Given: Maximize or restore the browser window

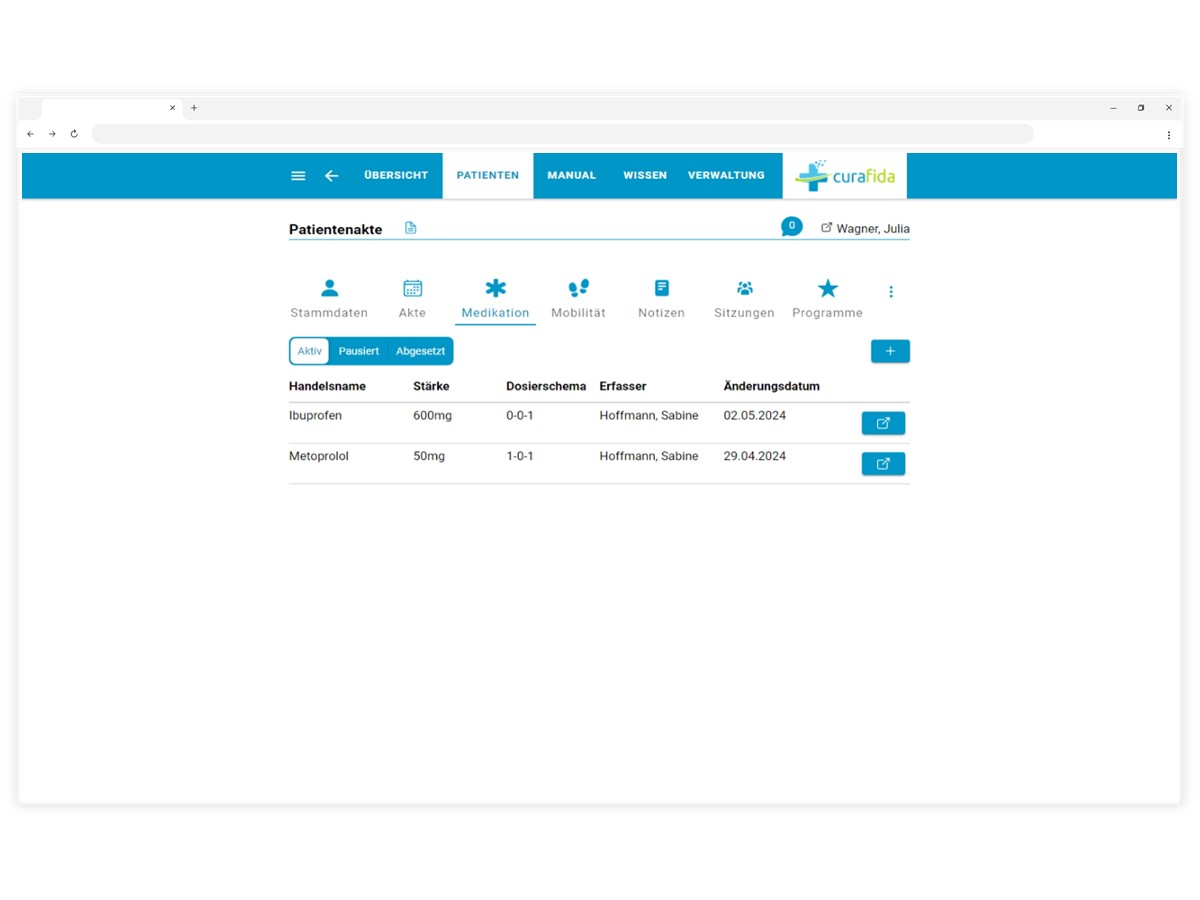Looking at the screenshot, I should [x=1141, y=108].
